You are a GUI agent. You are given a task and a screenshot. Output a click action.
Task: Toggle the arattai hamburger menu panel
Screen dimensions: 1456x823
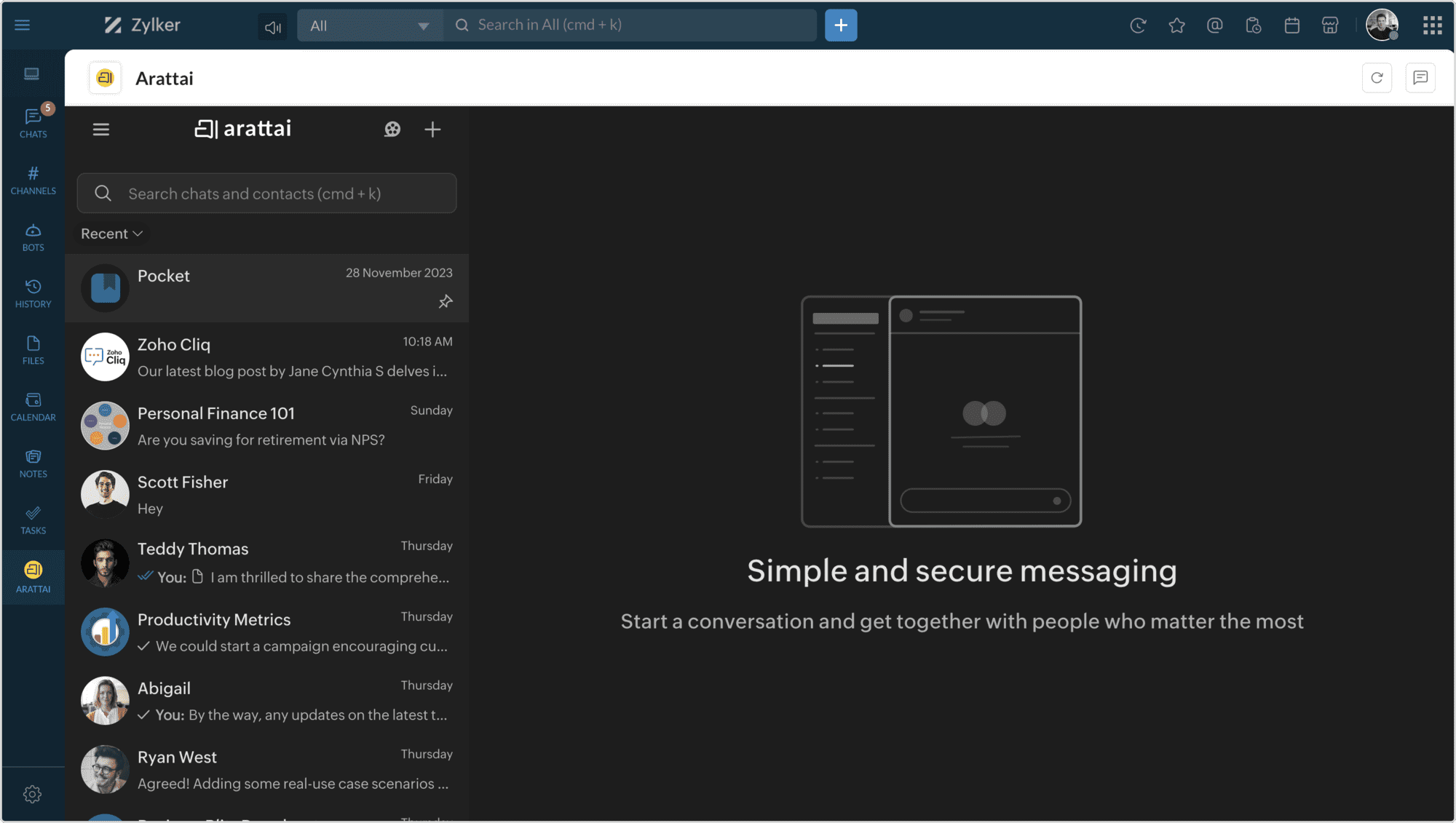(101, 130)
